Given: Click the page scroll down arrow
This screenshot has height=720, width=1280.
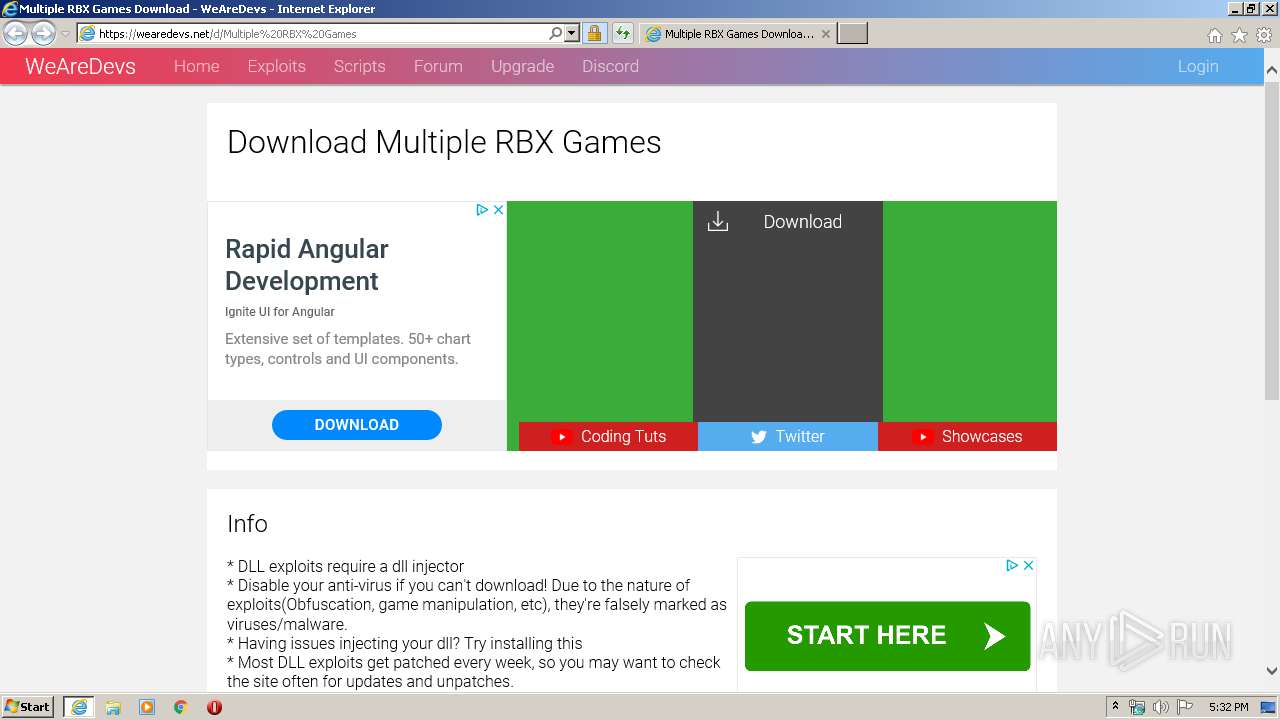Looking at the screenshot, I should pos(1272,671).
